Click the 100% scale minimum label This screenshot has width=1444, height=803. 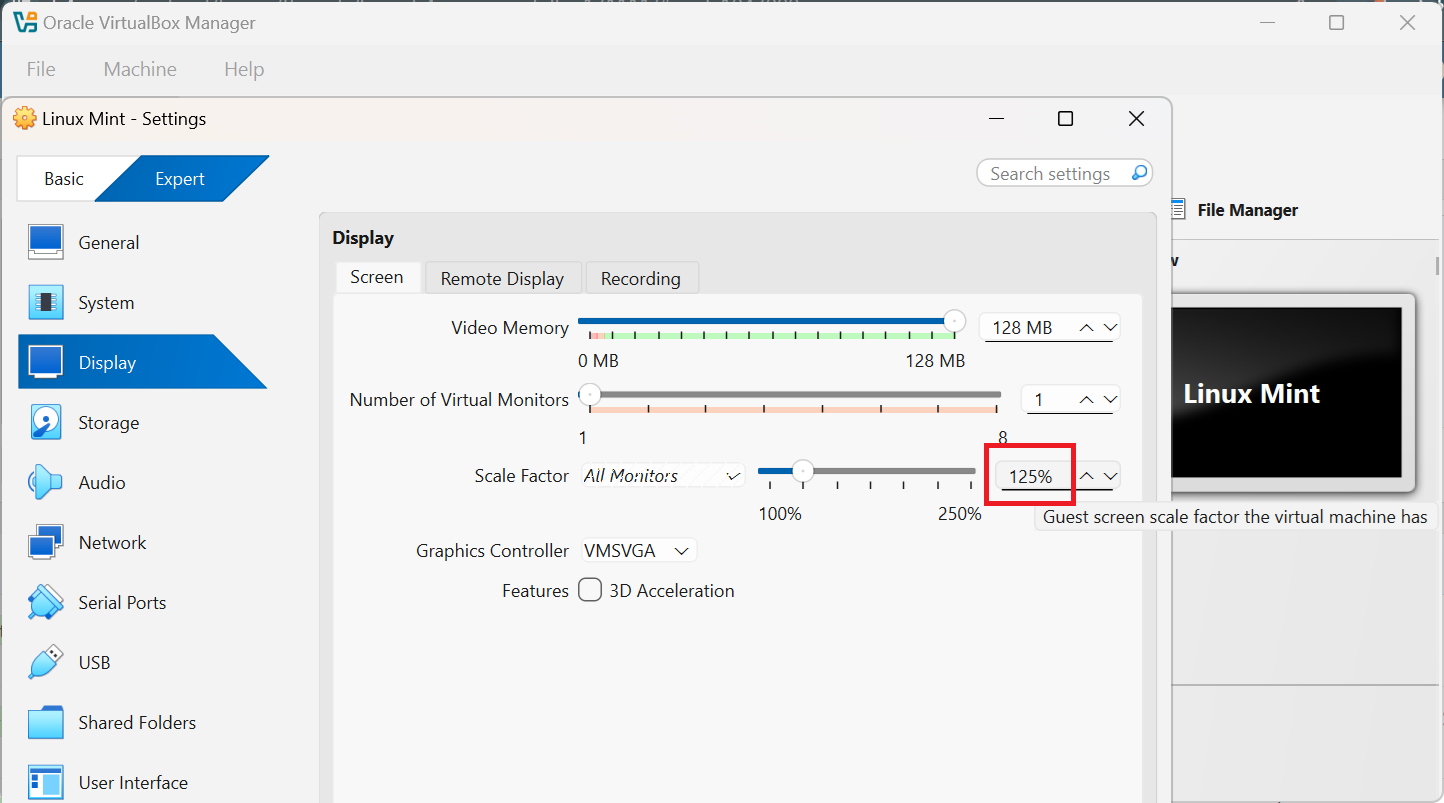pyautogui.click(x=780, y=514)
